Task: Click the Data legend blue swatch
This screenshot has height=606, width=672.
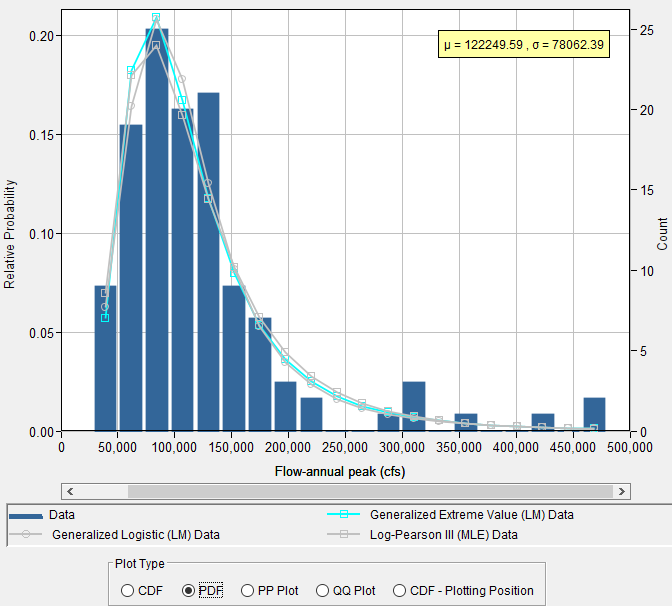Action: (x=26, y=516)
